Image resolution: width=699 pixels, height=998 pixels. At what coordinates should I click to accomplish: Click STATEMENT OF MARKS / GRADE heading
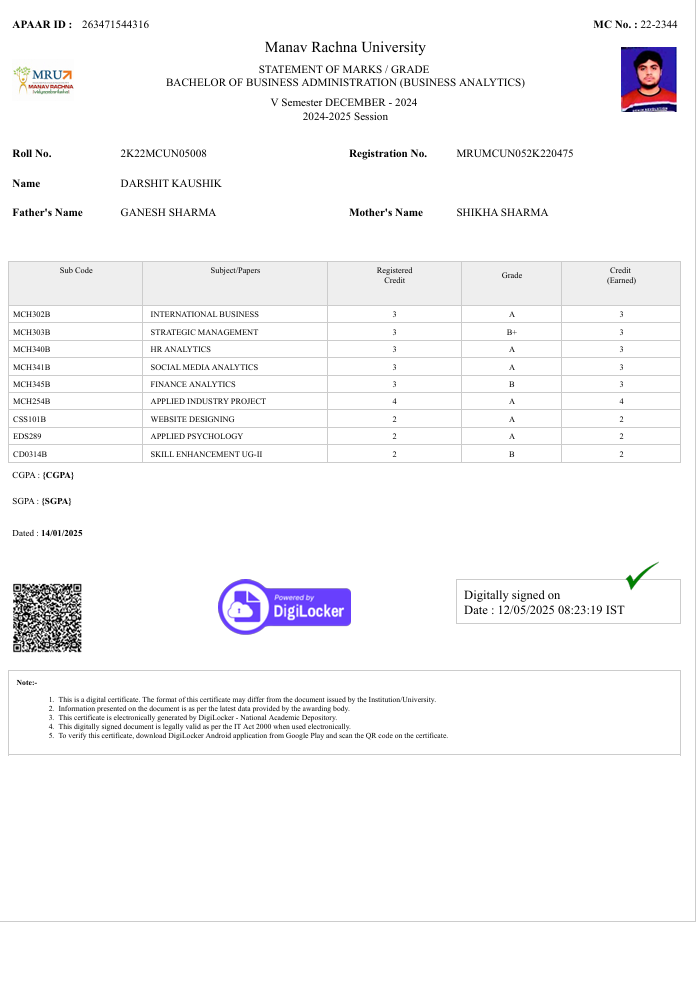pyautogui.click(x=344, y=69)
